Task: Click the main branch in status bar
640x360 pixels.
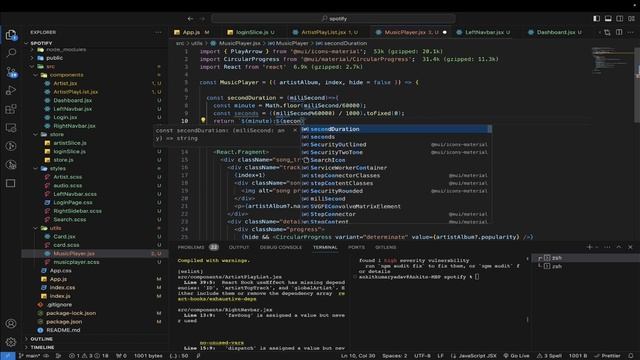Action: point(29,356)
